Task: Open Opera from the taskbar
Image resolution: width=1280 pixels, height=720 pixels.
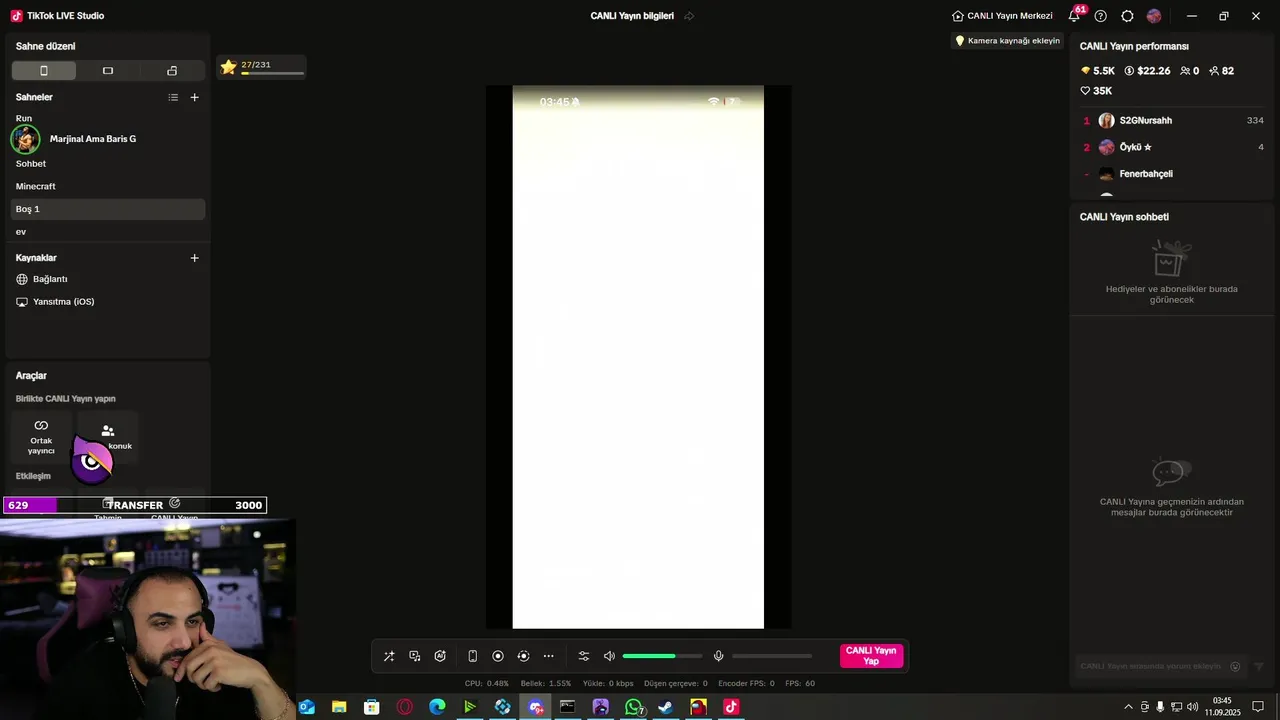Action: 405,707
